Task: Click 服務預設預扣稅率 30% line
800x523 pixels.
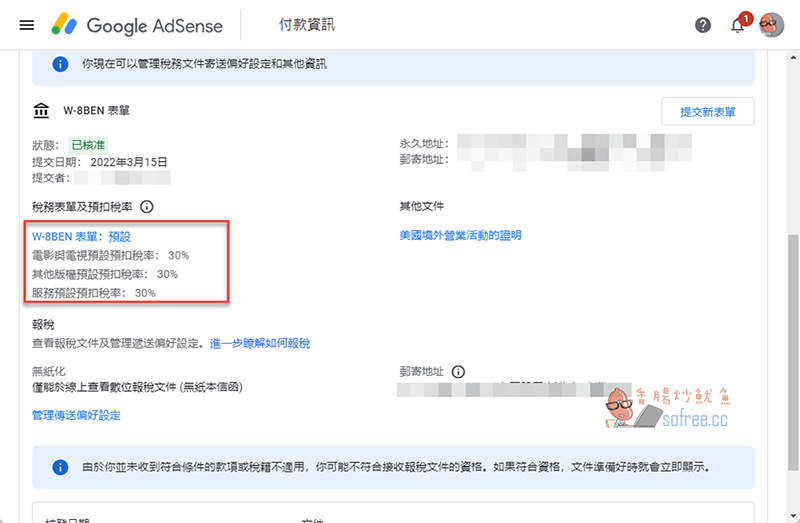Action: [94, 293]
